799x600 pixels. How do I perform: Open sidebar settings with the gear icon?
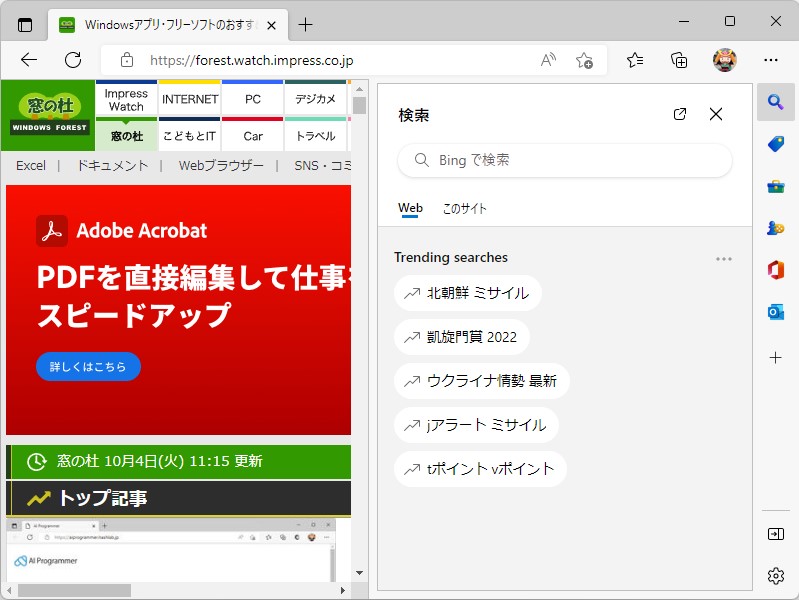pos(776,576)
